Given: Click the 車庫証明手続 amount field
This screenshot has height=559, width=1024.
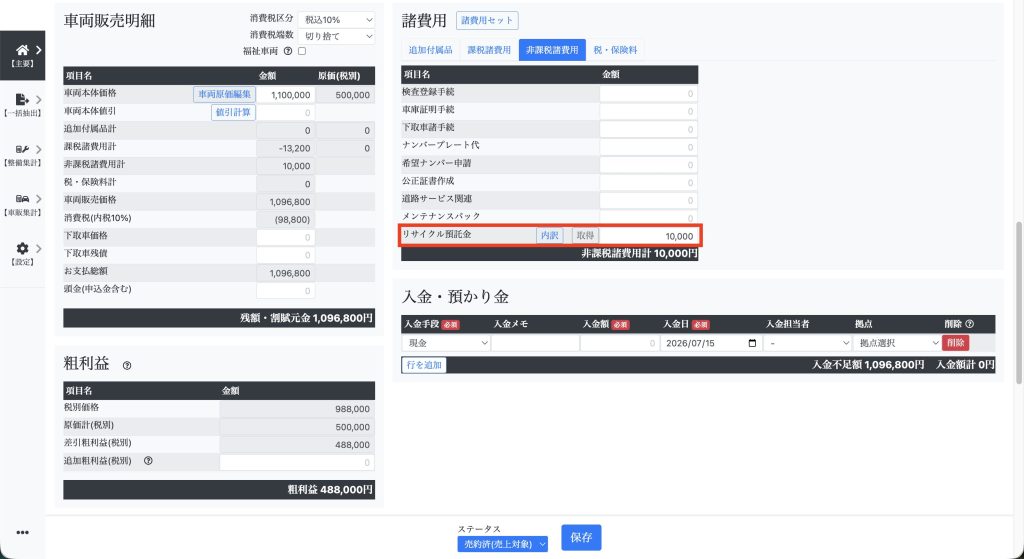Looking at the screenshot, I should pyautogui.click(x=648, y=111).
